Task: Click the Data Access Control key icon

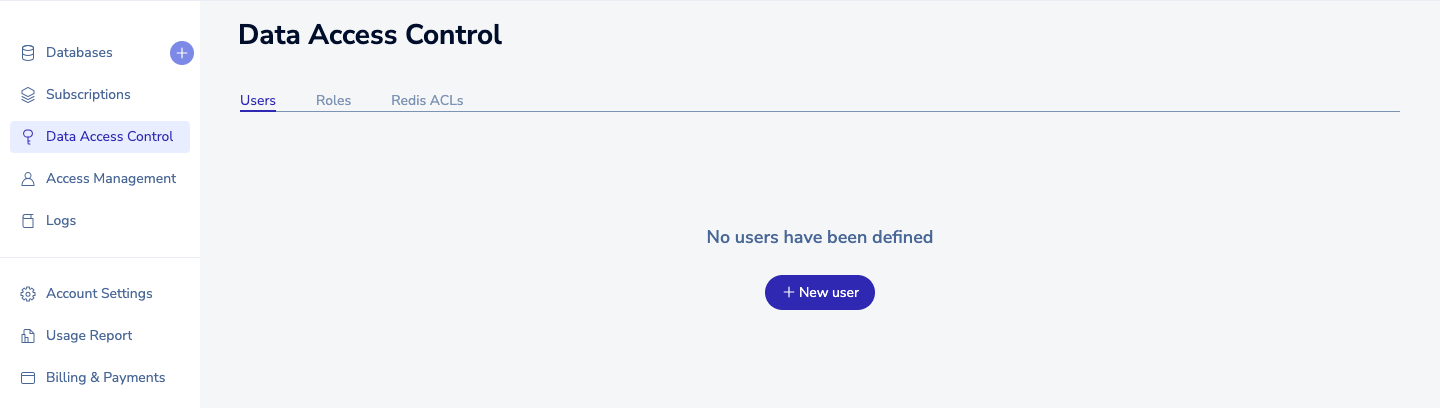Action: 28,137
